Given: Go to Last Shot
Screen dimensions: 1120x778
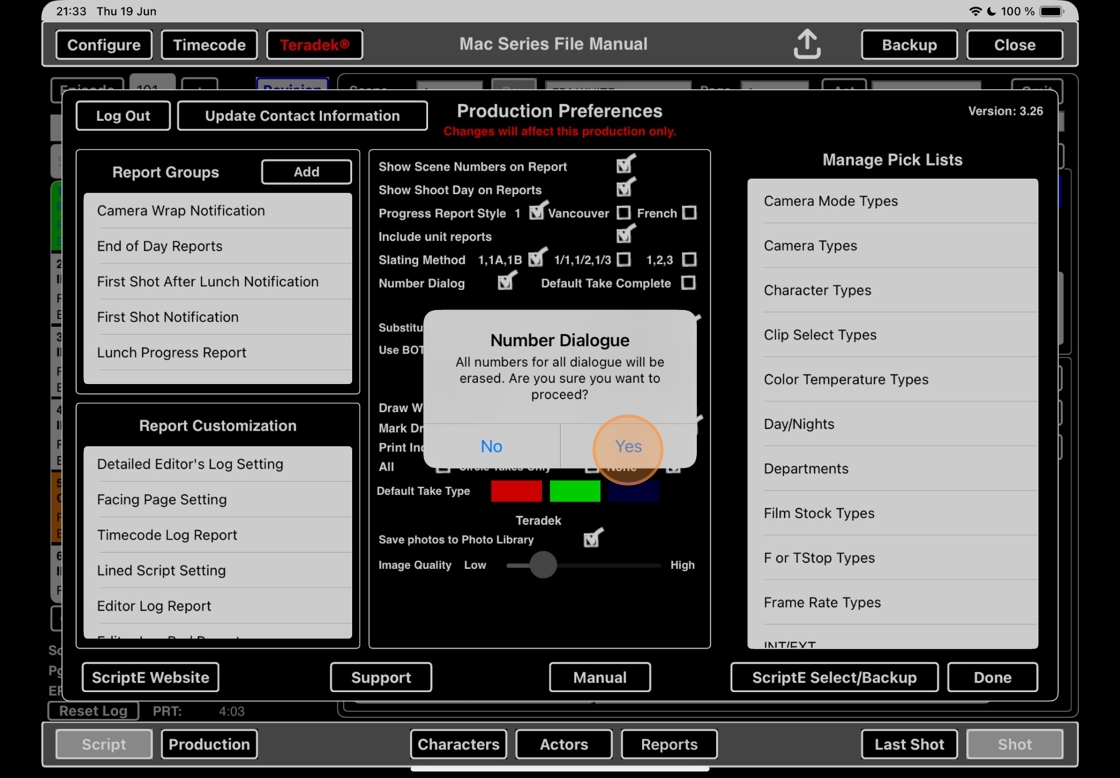Looking at the screenshot, I should (x=909, y=744).
